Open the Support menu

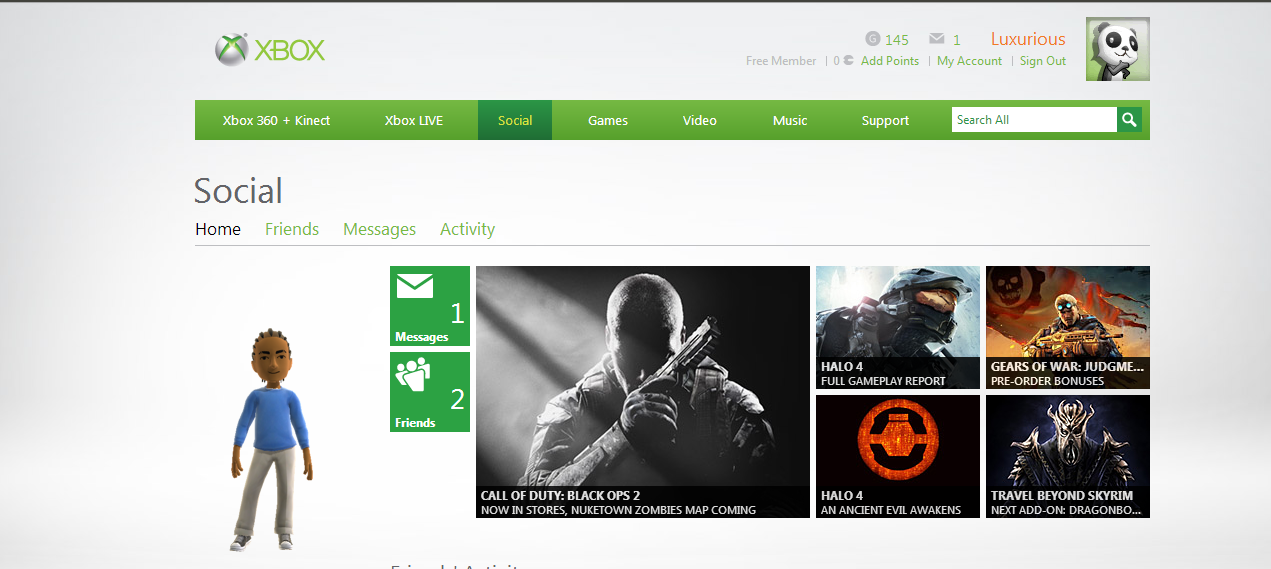pos(886,120)
